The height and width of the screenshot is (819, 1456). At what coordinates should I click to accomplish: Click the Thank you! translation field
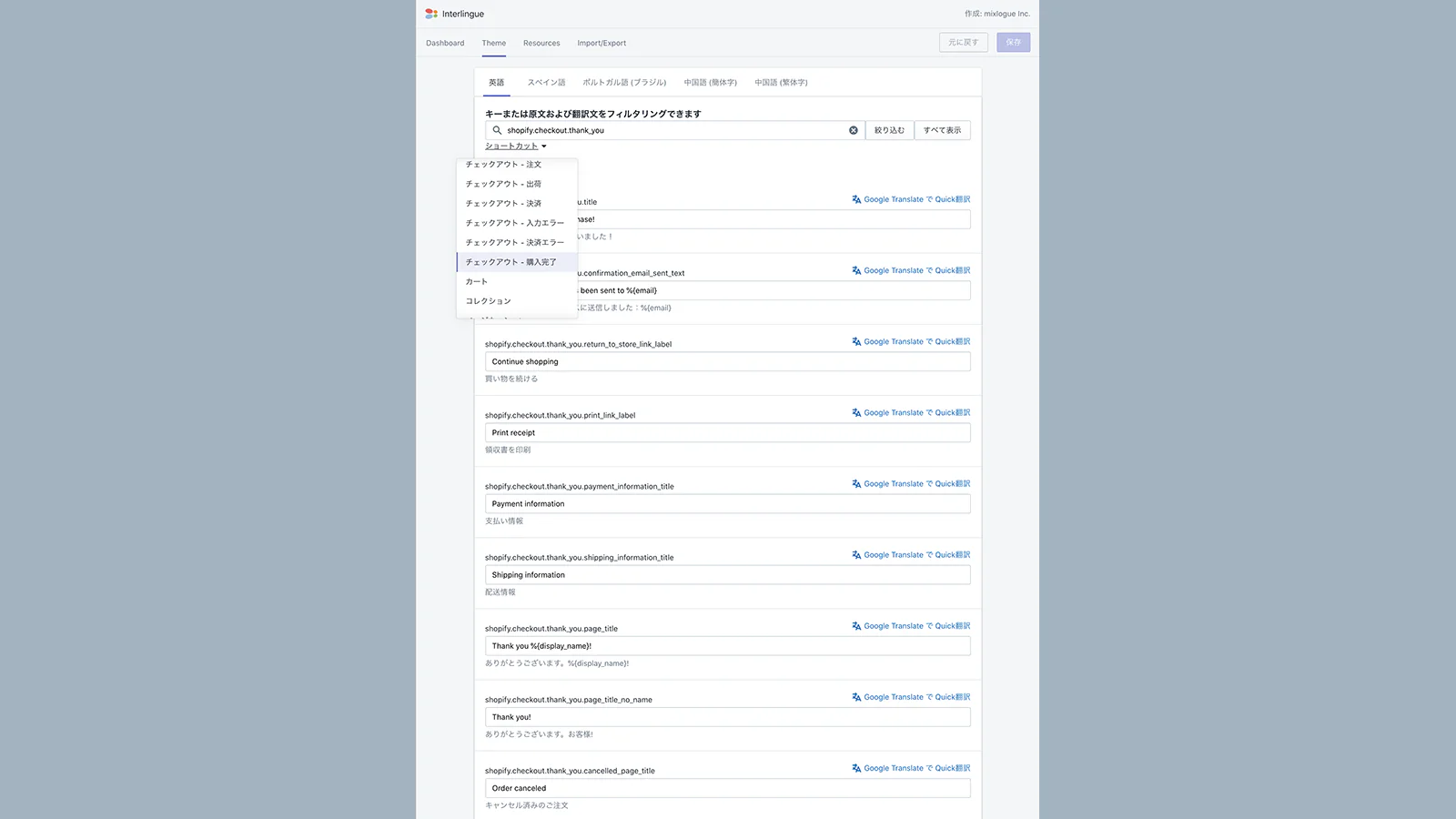click(x=727, y=717)
